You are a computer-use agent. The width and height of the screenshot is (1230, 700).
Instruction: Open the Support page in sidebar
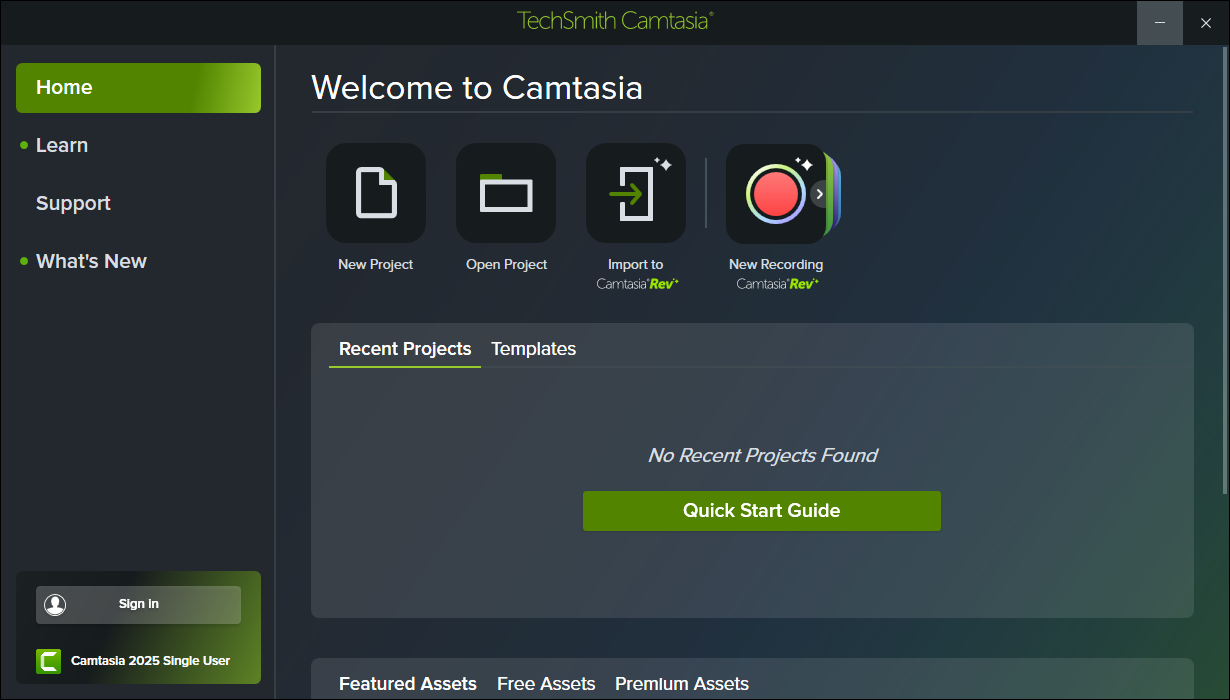tap(73, 204)
